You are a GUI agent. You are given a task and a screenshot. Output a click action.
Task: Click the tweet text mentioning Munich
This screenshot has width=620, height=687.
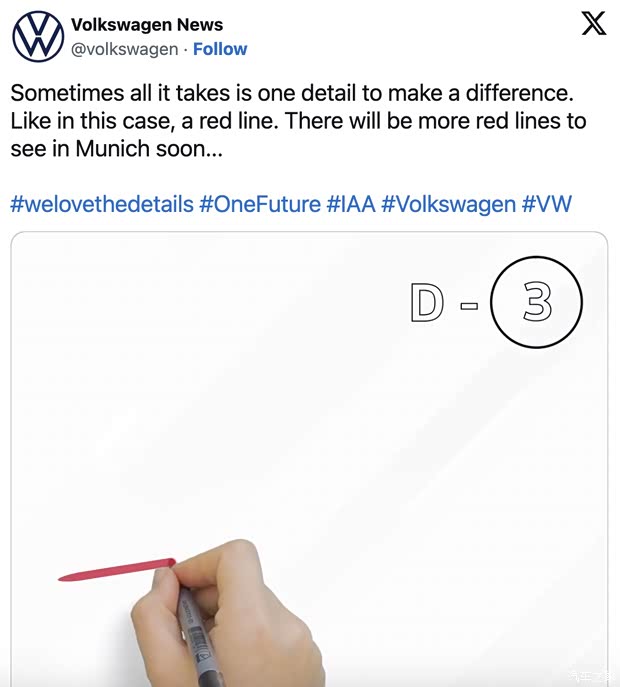tap(298, 121)
